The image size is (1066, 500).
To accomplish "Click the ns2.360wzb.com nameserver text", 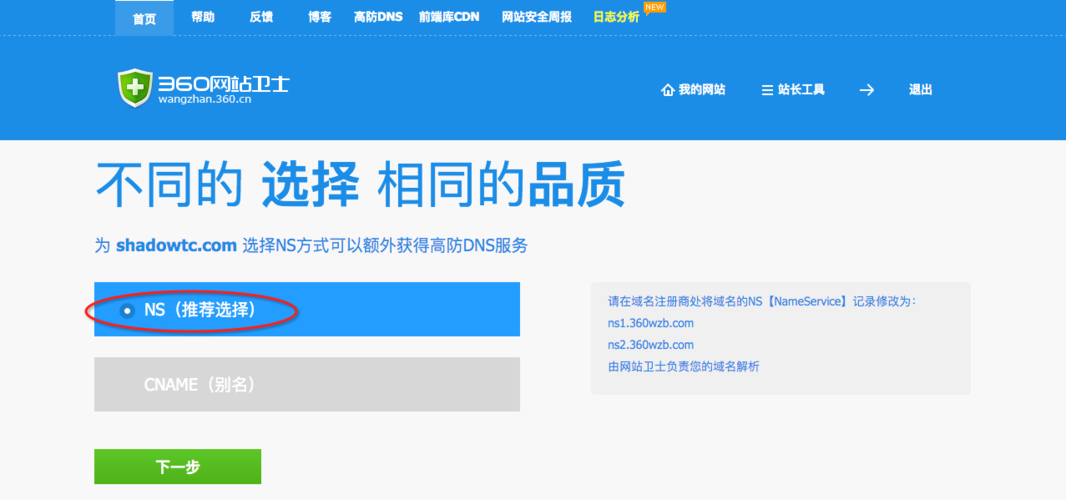I will pyautogui.click(x=651, y=345).
